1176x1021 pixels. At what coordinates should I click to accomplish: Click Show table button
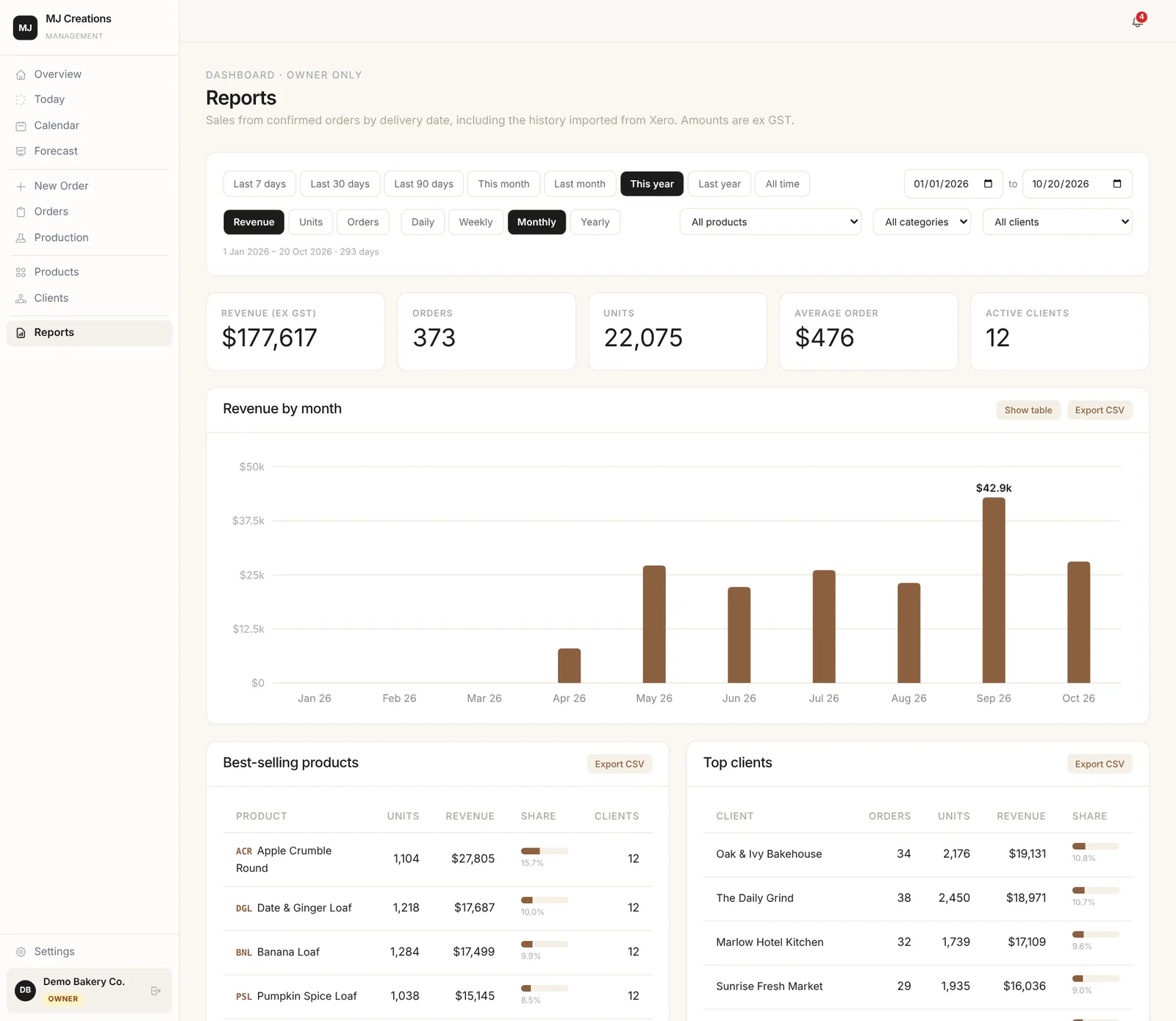tap(1028, 410)
